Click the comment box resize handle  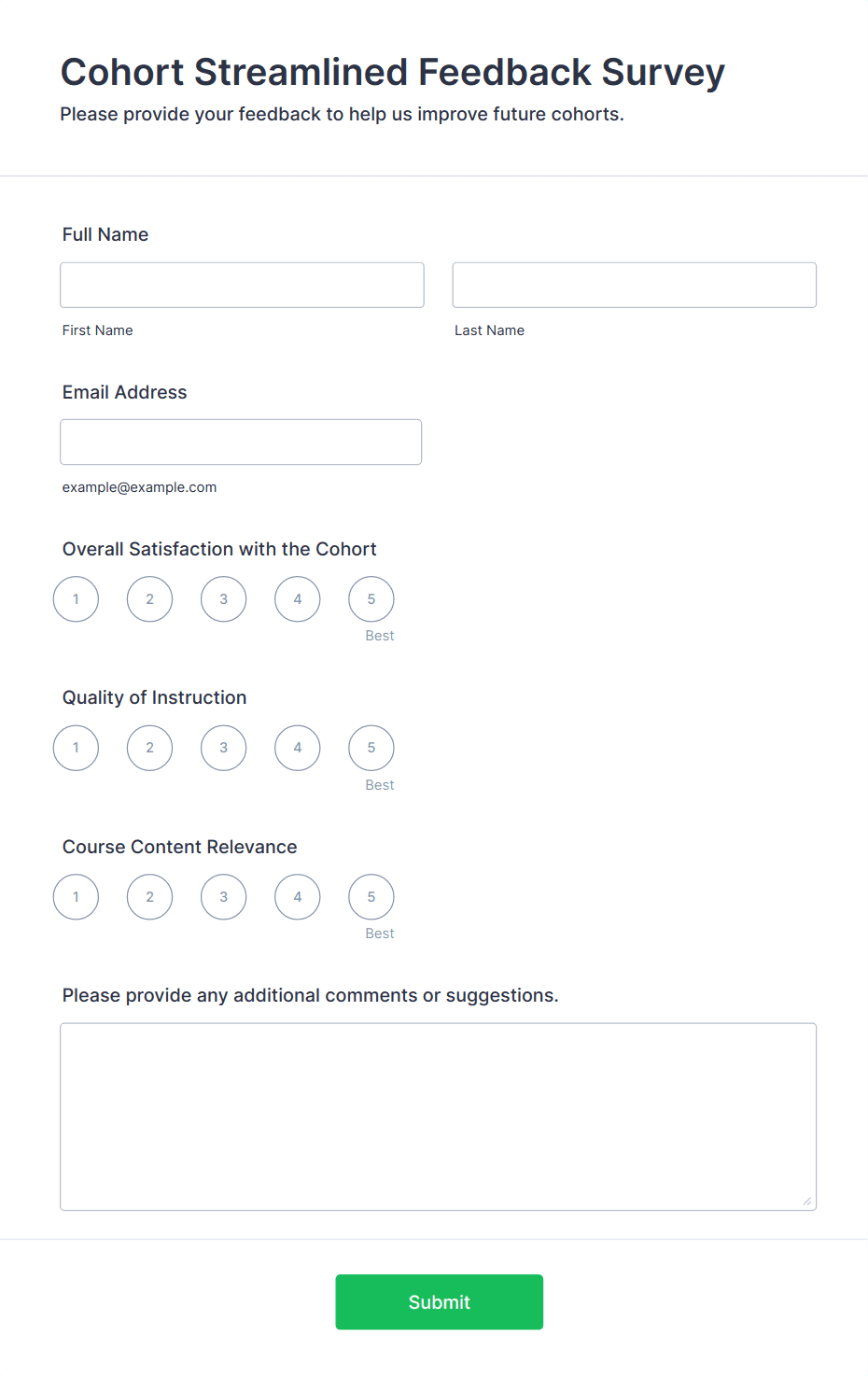pyautogui.click(x=807, y=1202)
